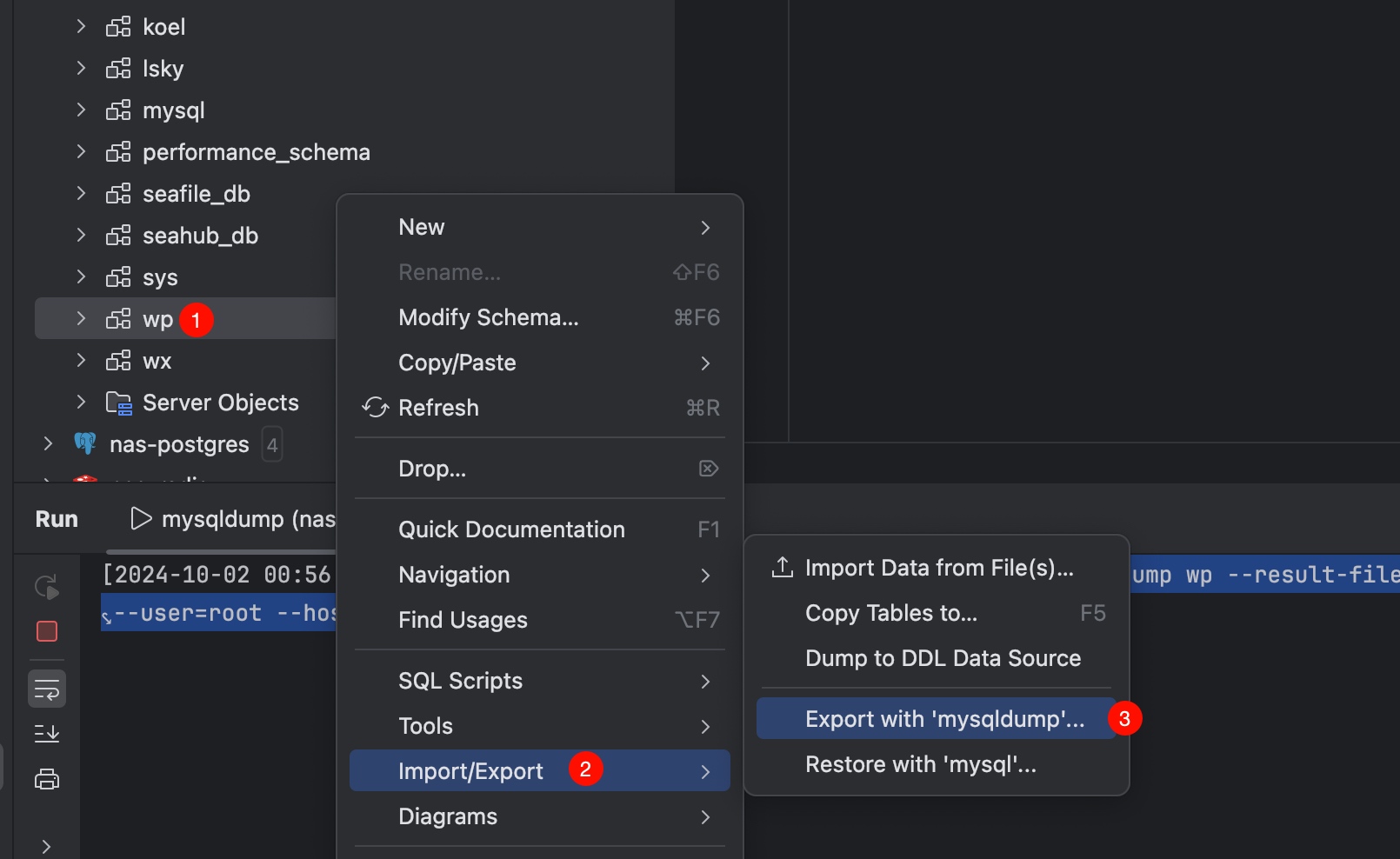Click the Scroll to End icon
Screen dimensions: 1400x859
(x=47, y=734)
